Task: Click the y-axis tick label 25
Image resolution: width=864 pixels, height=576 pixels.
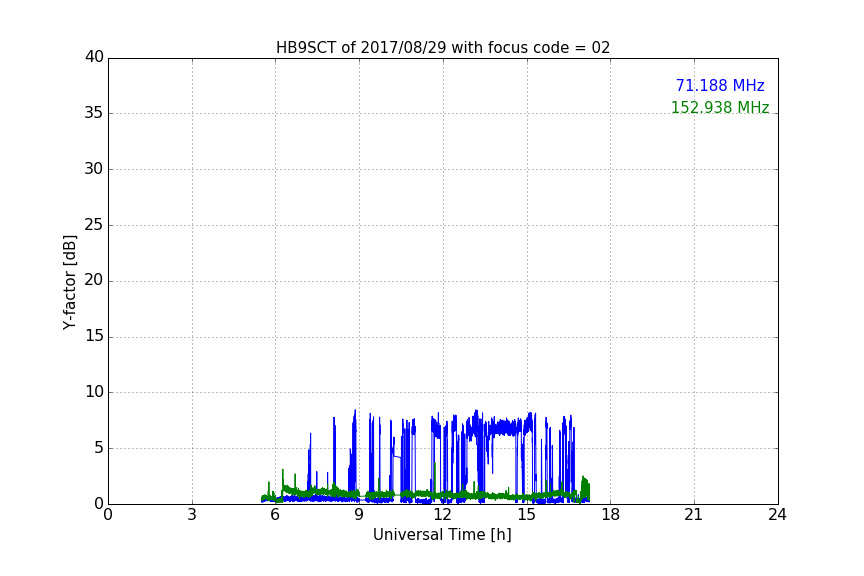Action: point(94,225)
